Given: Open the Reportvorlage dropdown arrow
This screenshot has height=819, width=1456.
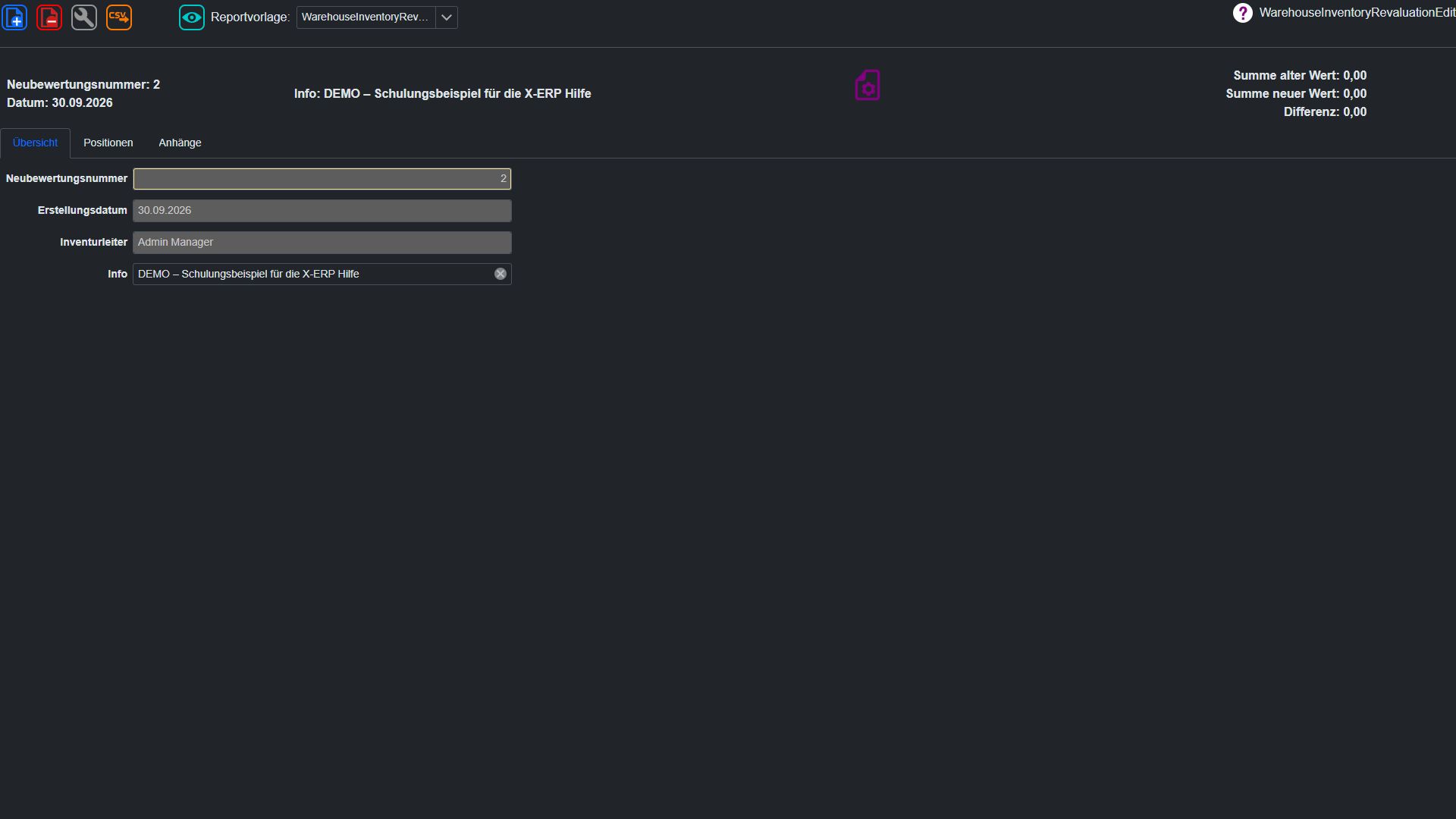Looking at the screenshot, I should [x=447, y=17].
